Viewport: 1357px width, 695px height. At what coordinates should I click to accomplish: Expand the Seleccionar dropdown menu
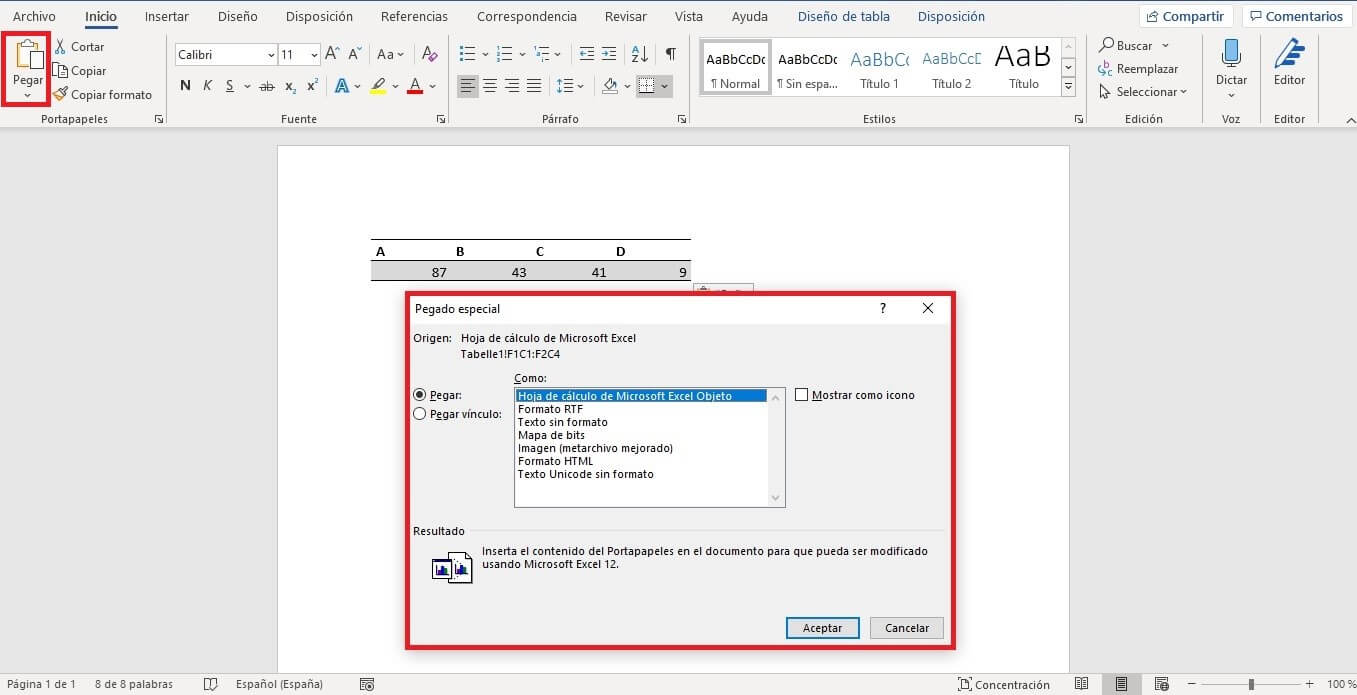[1143, 92]
